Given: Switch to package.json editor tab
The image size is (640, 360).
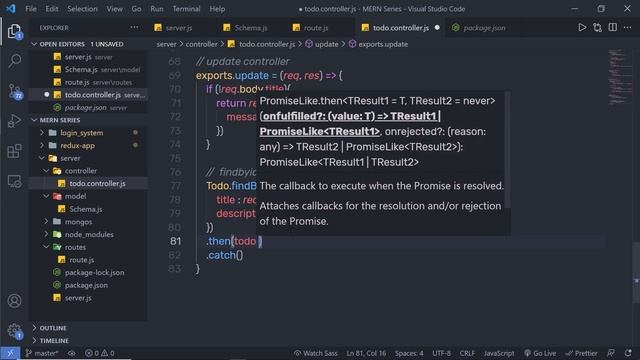Looking at the screenshot, I should coord(484,28).
